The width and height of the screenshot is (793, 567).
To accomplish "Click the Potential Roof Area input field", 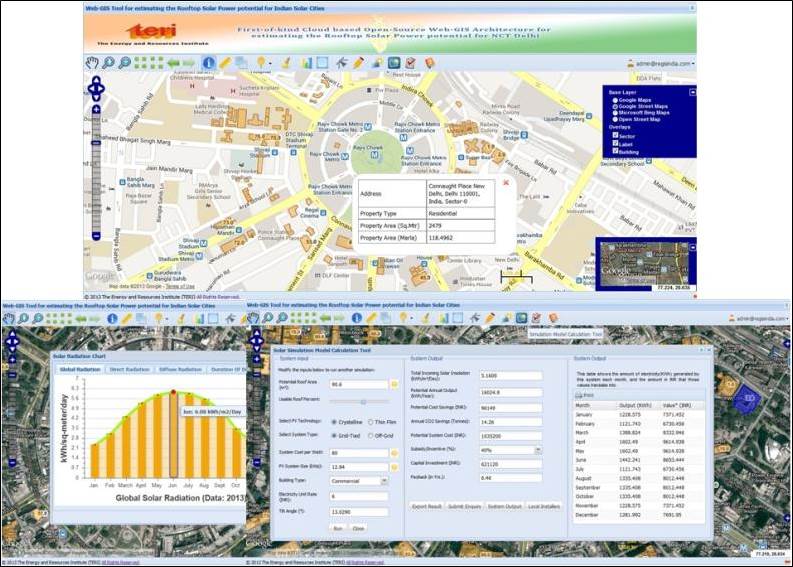I will [x=359, y=385].
